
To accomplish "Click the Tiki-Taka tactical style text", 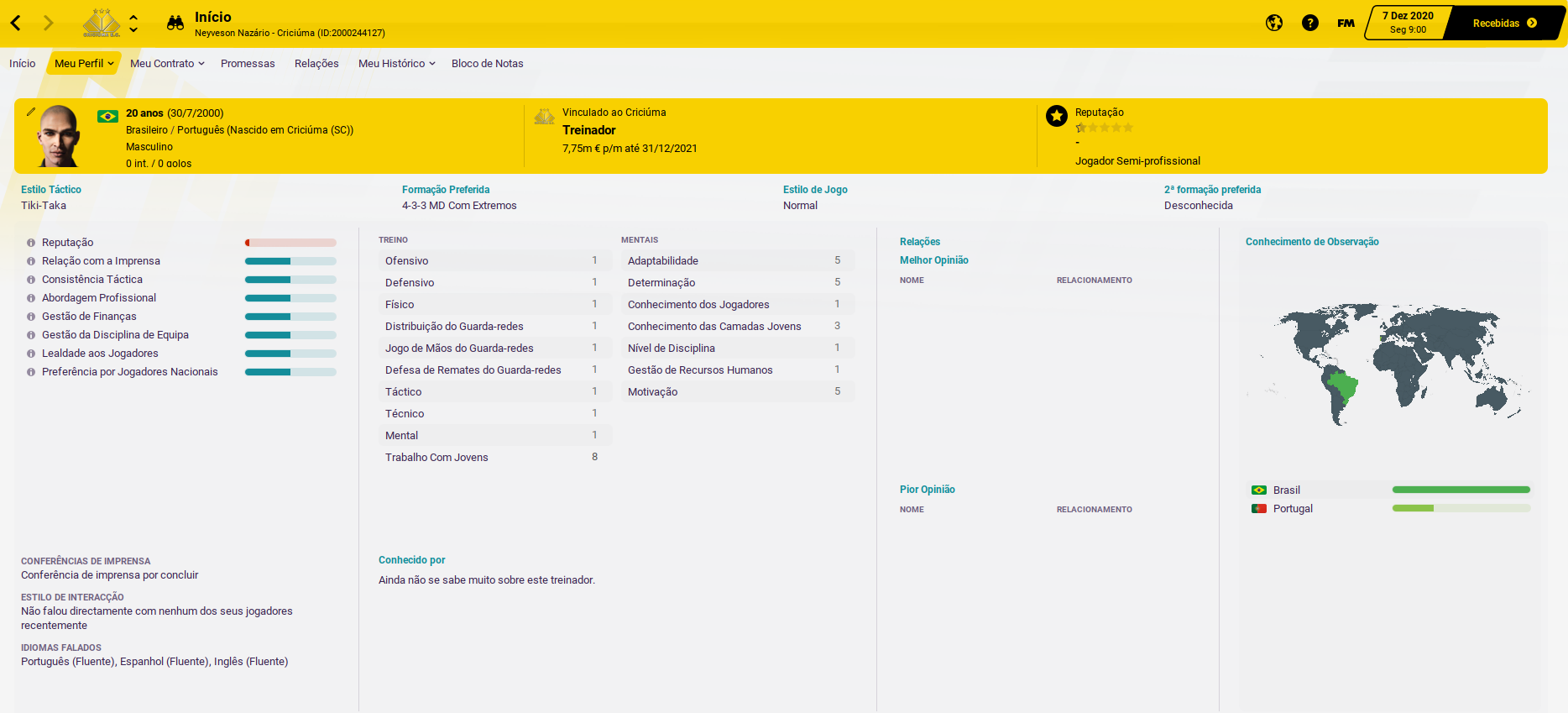I will point(44,206).
